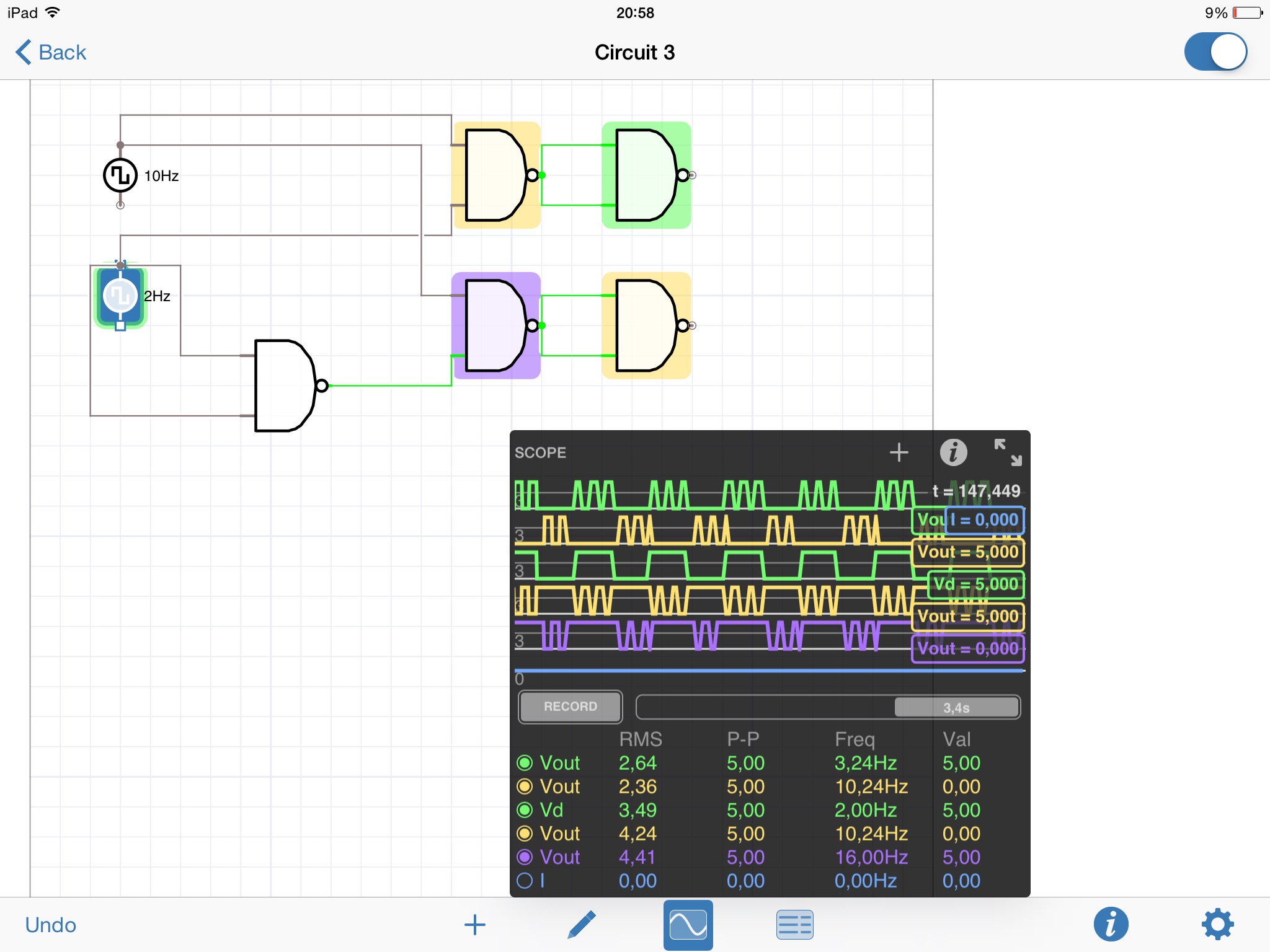This screenshot has width=1270, height=952.
Task: Toggle the simulation run switch off
Action: tap(1215, 52)
